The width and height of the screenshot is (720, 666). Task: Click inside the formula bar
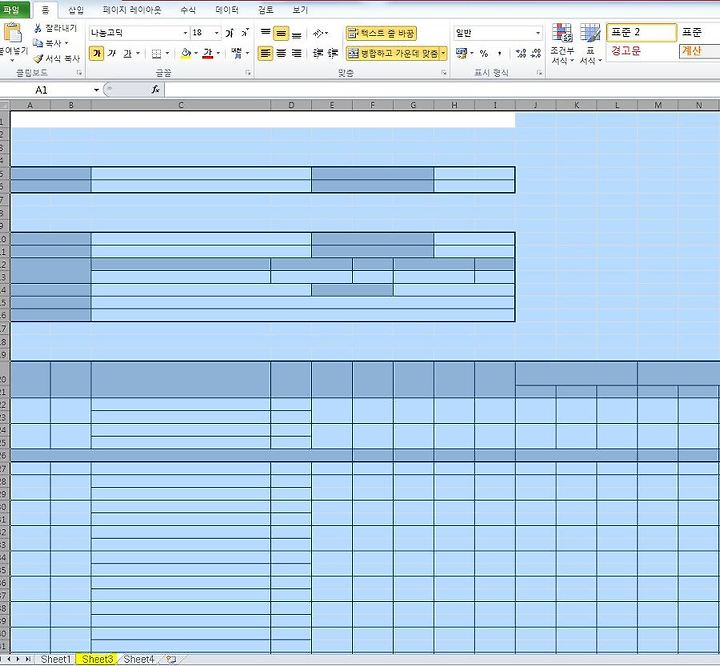pos(442,90)
